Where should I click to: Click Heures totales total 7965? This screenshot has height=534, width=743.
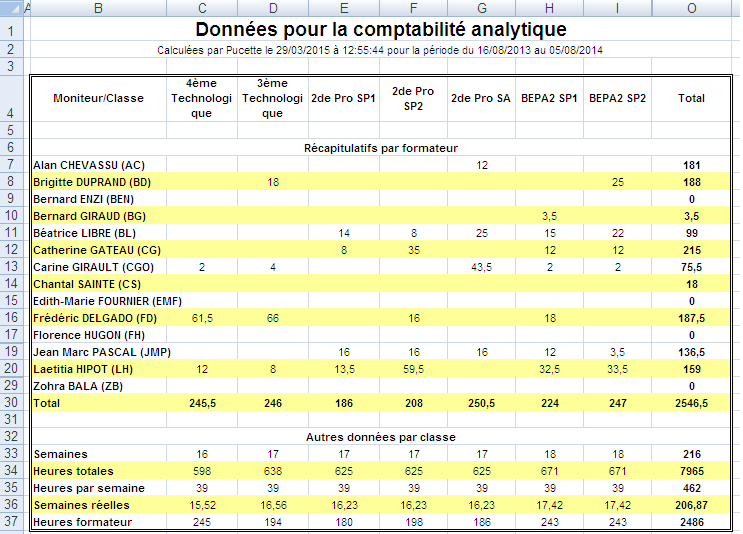(x=691, y=471)
